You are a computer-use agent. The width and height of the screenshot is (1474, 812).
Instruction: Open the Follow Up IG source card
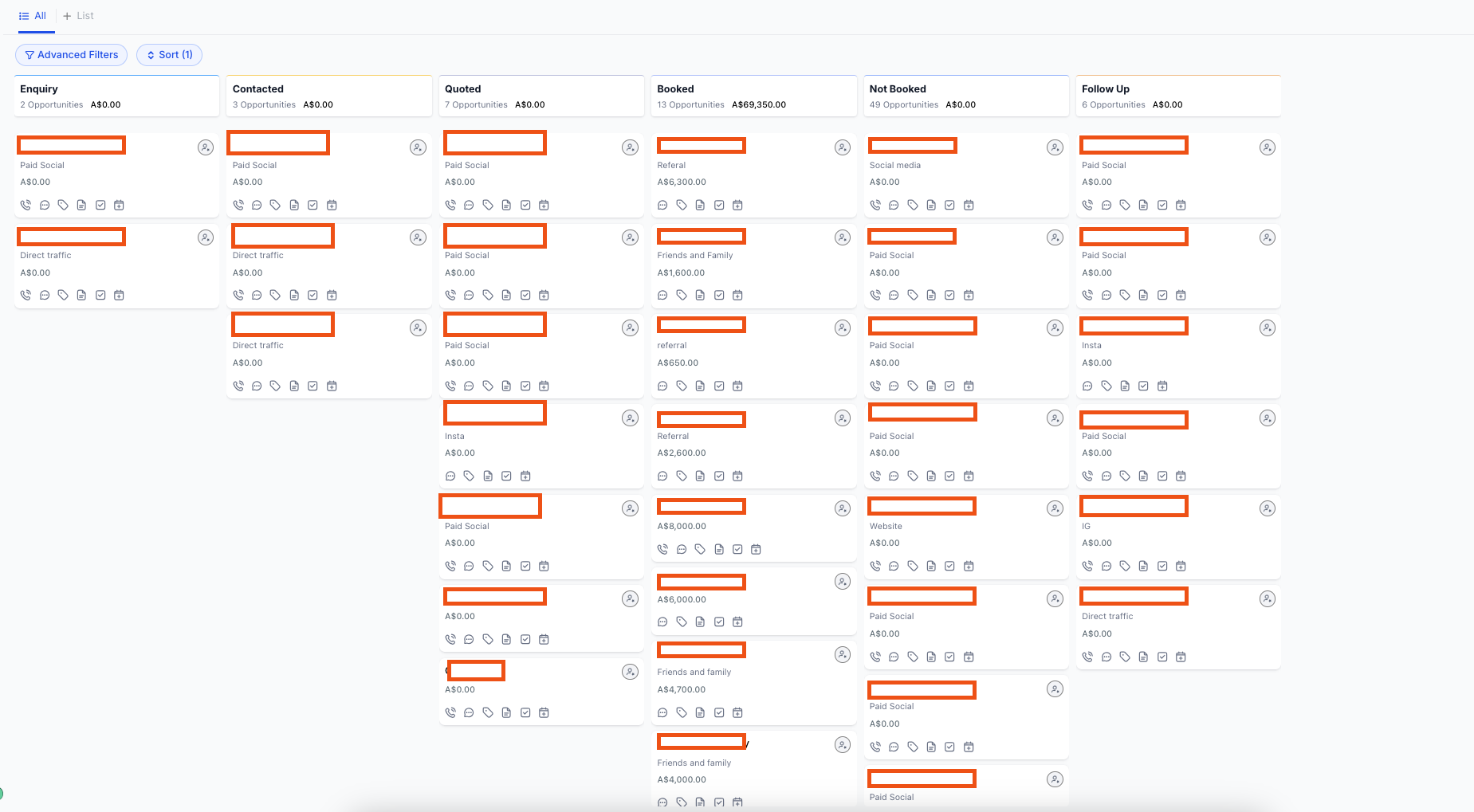pyautogui.click(x=1178, y=536)
